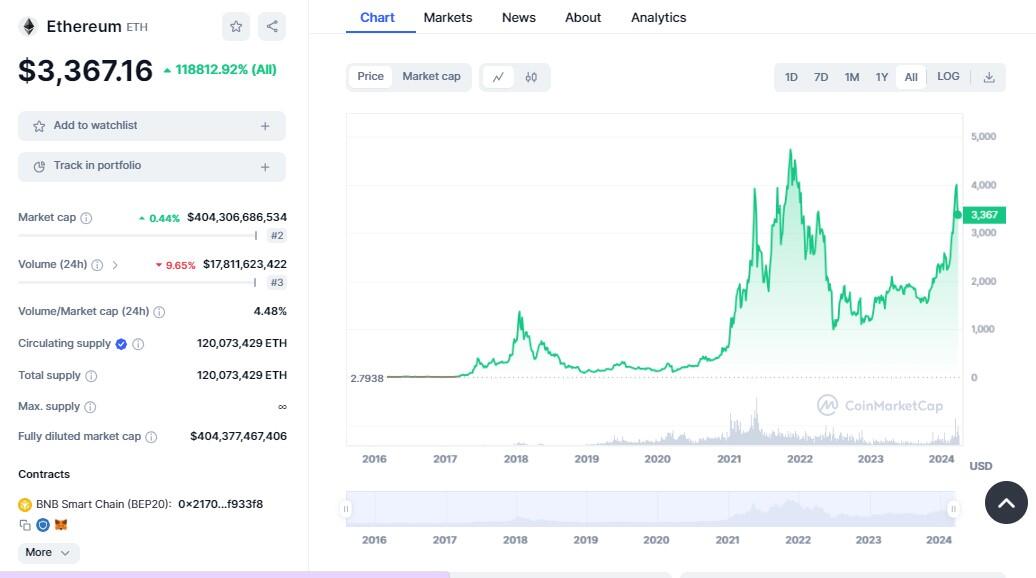The height and width of the screenshot is (578, 1036).
Task: Click the 118812.92% (All) change label
Action: [220, 70]
